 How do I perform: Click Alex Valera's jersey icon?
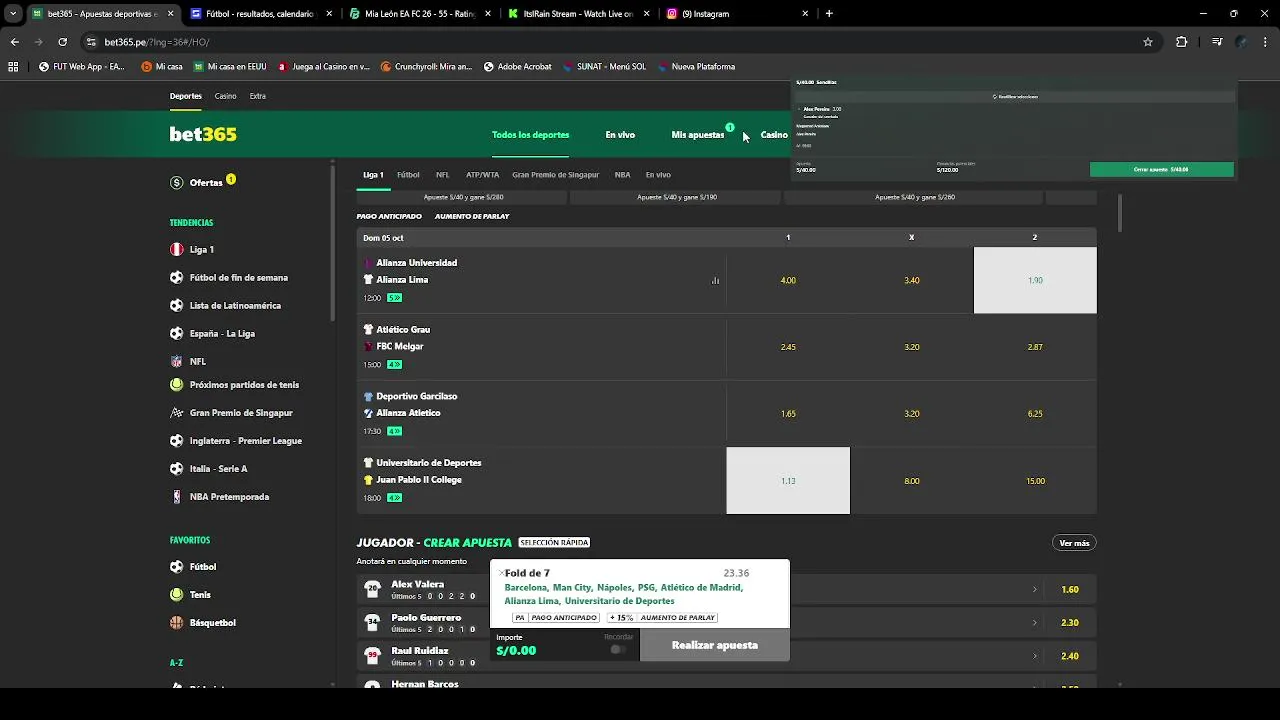tap(373, 589)
